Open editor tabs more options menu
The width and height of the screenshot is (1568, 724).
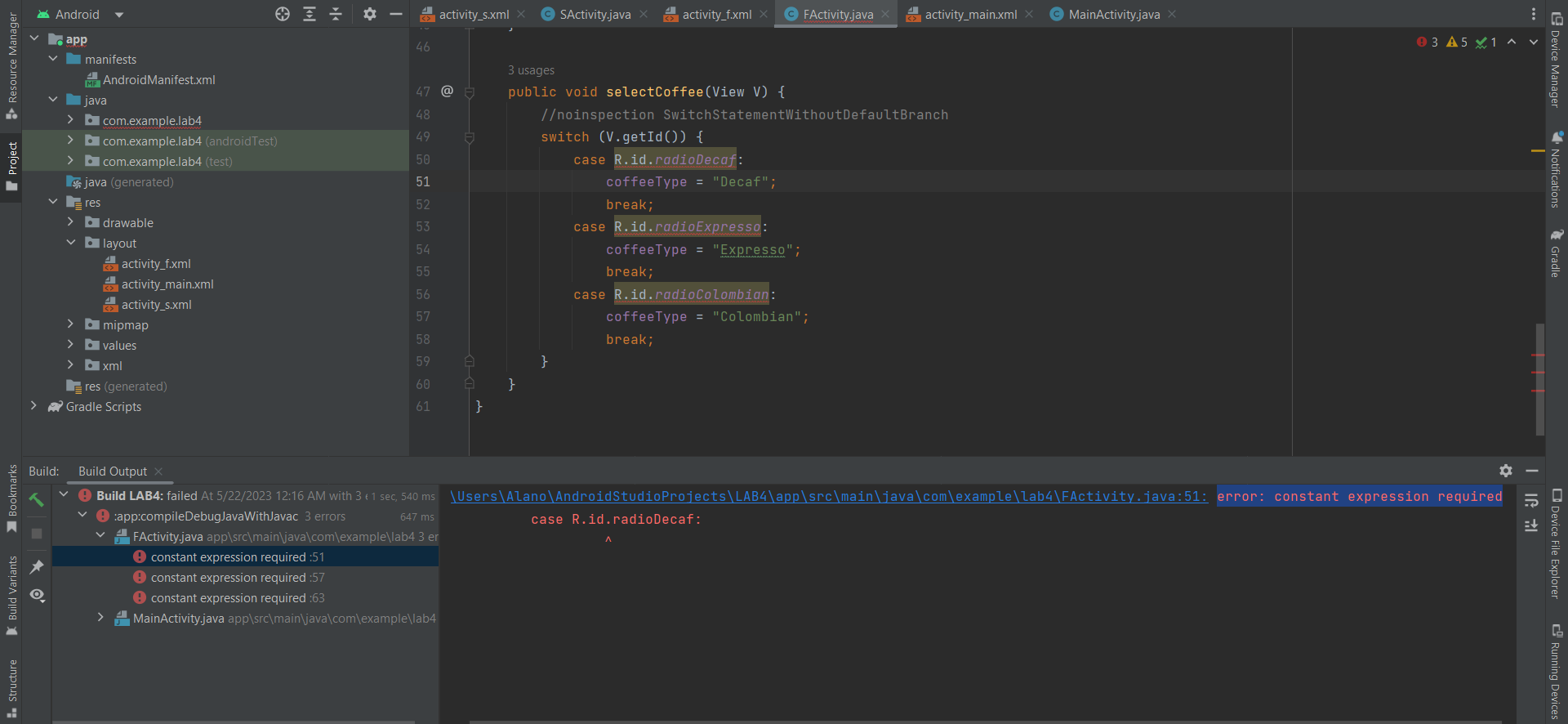point(1533,14)
